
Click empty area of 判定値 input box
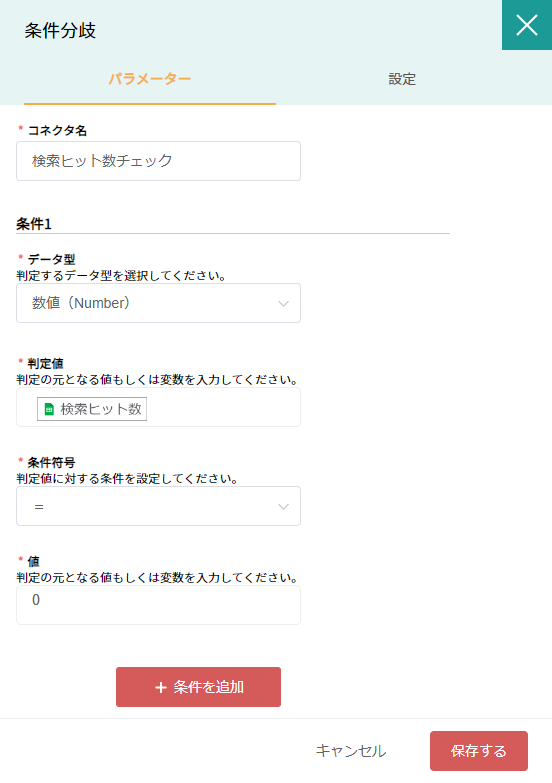(222, 407)
